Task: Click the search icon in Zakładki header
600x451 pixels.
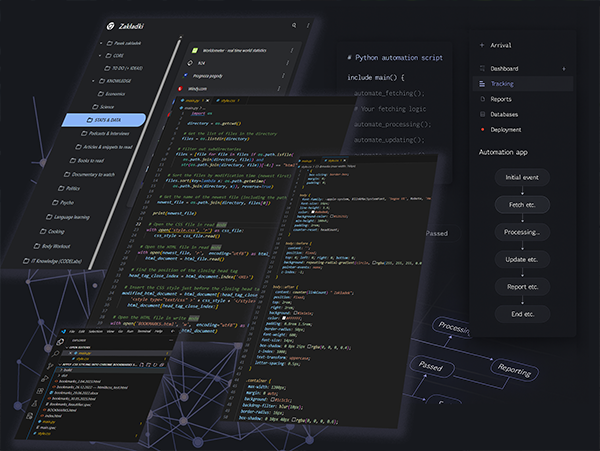Action: click(x=294, y=25)
